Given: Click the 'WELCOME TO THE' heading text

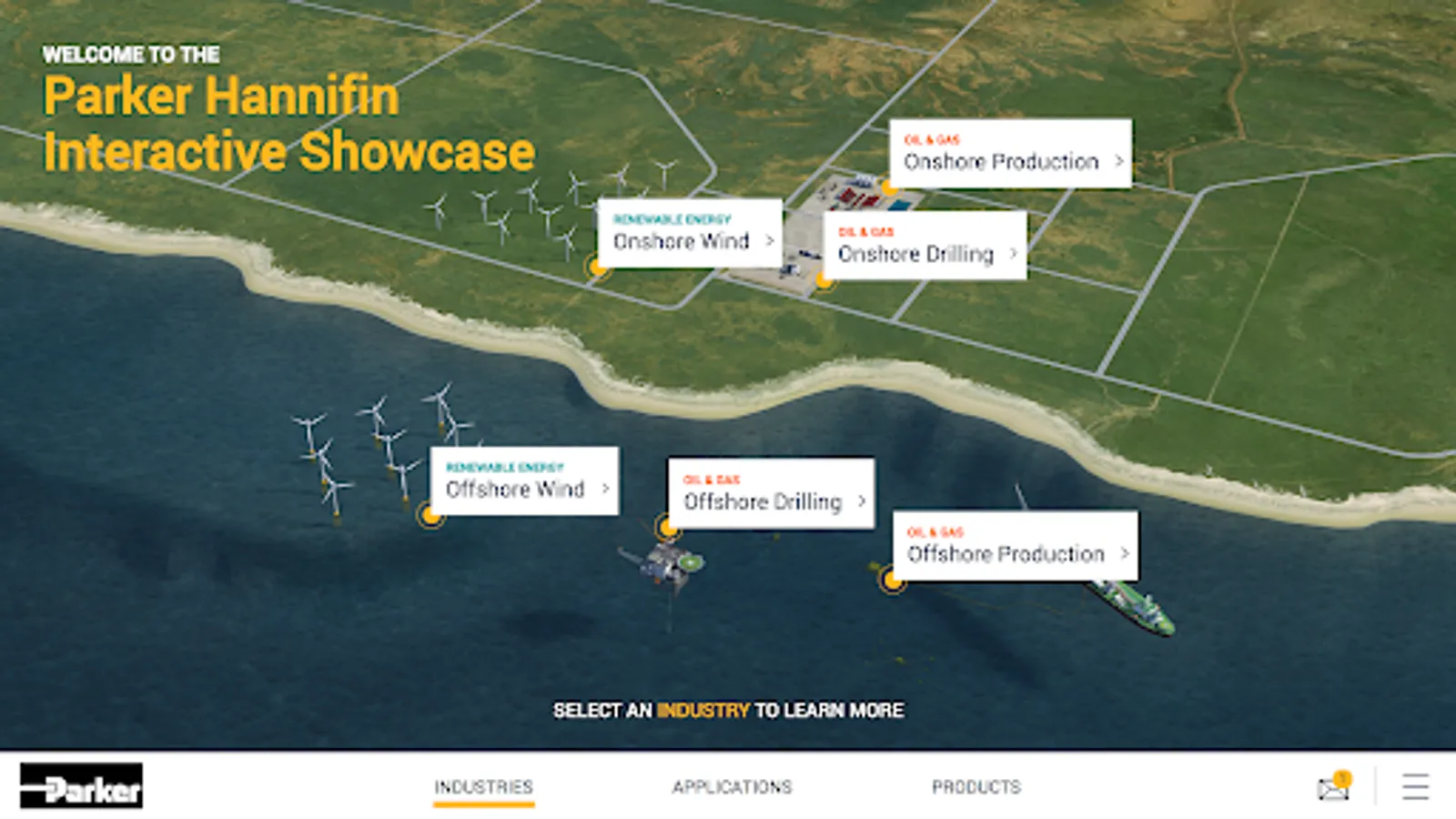Looking at the screenshot, I should click(131, 55).
